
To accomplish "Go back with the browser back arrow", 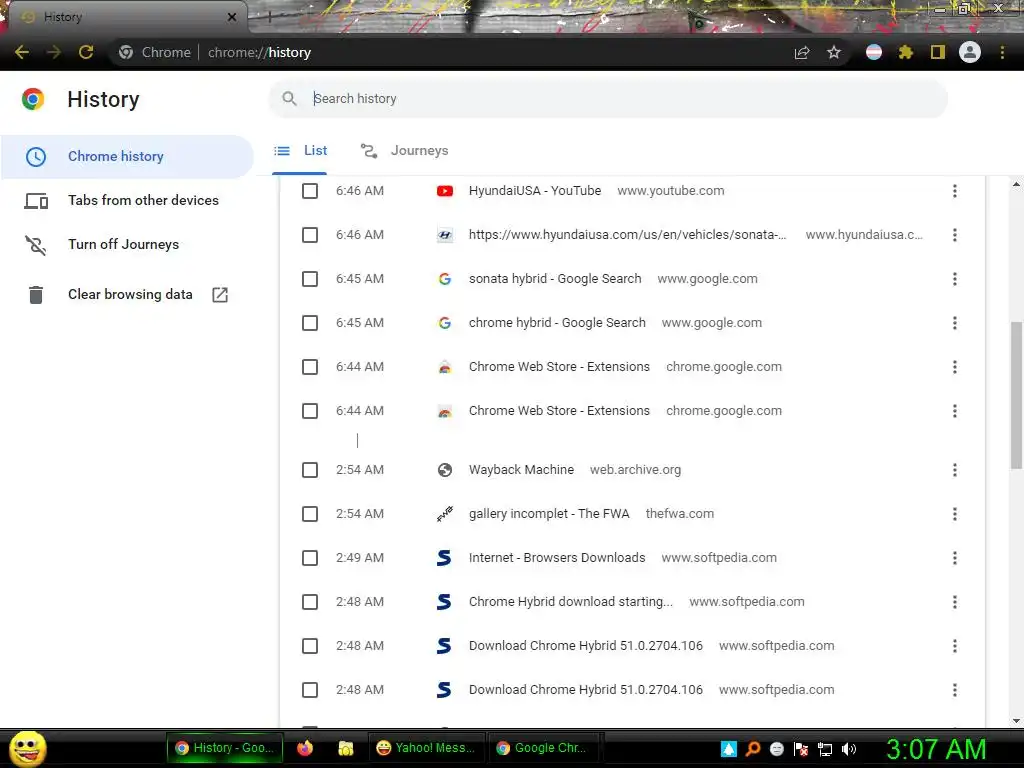I will (x=22, y=52).
